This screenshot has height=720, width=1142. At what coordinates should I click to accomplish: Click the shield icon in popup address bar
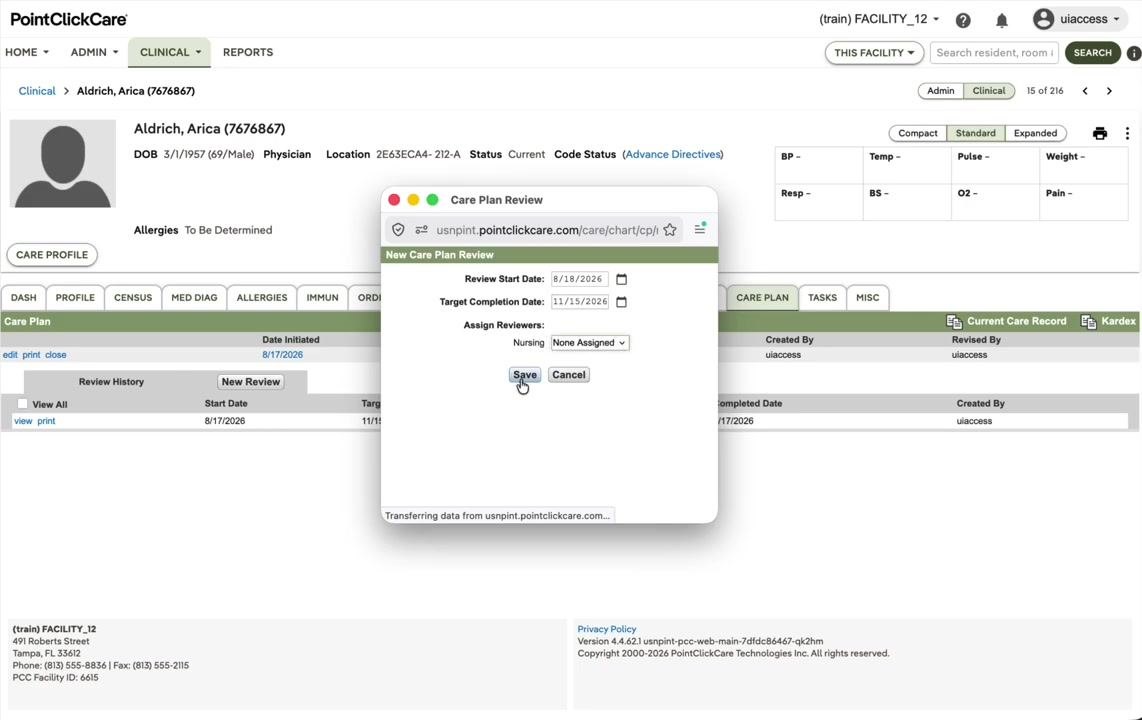click(x=398, y=230)
